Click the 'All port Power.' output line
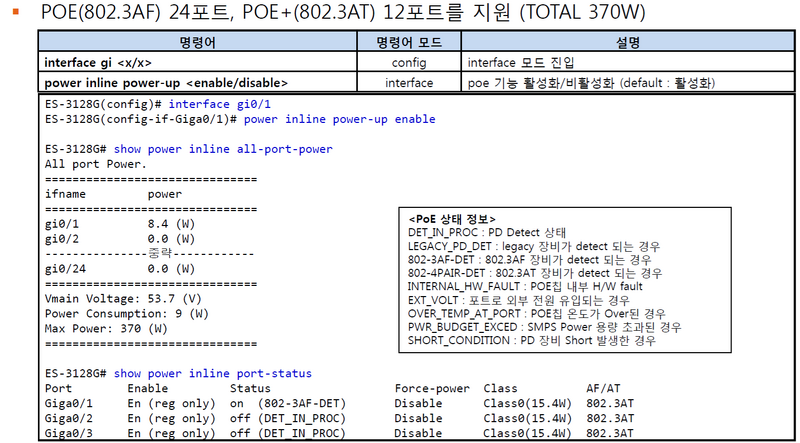 click(96, 164)
